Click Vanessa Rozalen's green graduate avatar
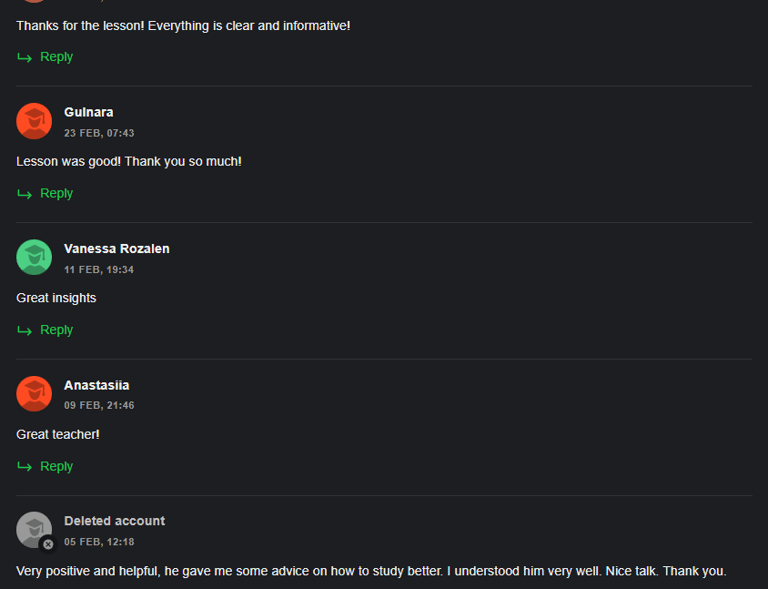The height and width of the screenshot is (589, 768). pyautogui.click(x=34, y=257)
